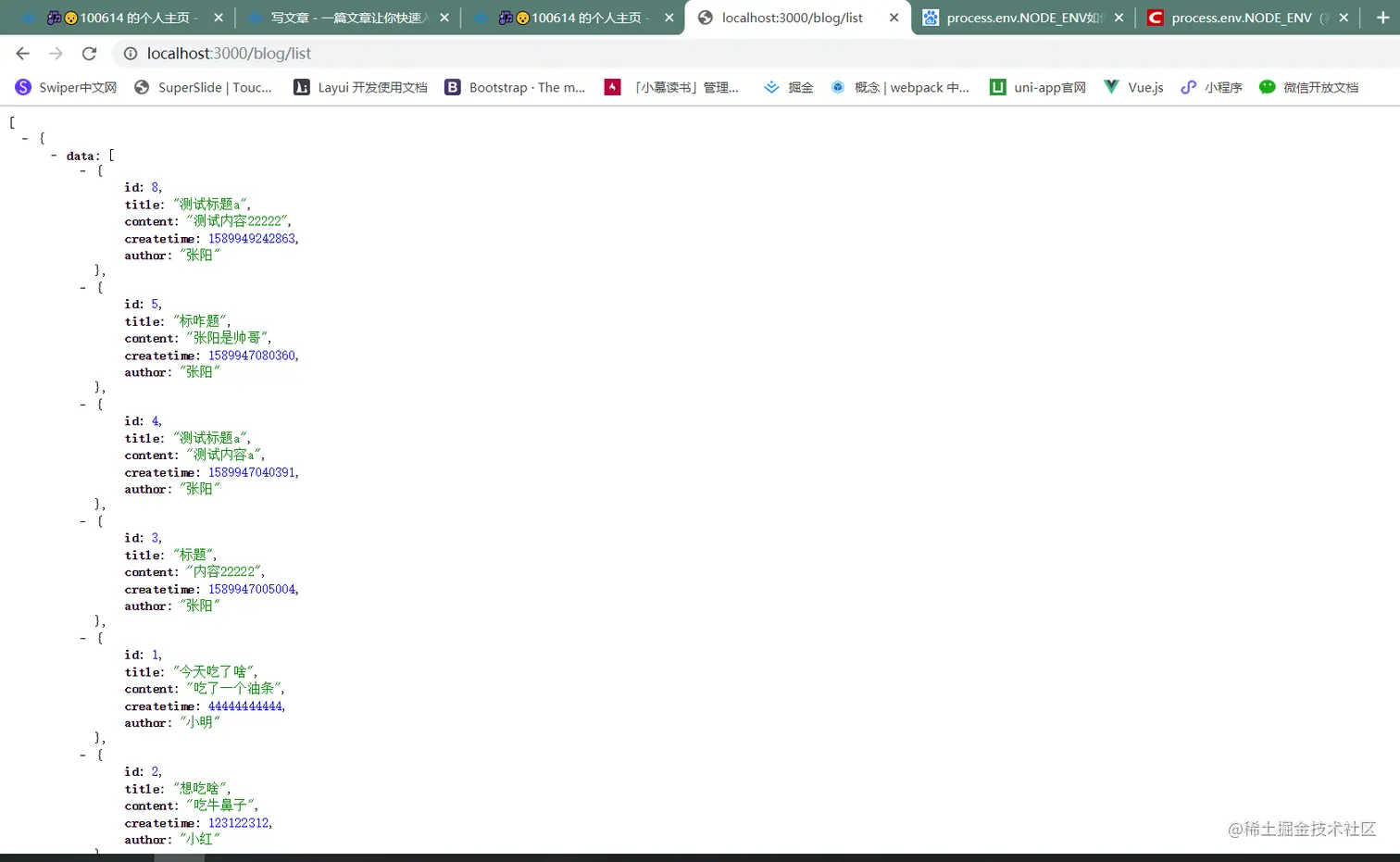The height and width of the screenshot is (862, 1400).
Task: Collapse the outer root object
Action: point(25,138)
